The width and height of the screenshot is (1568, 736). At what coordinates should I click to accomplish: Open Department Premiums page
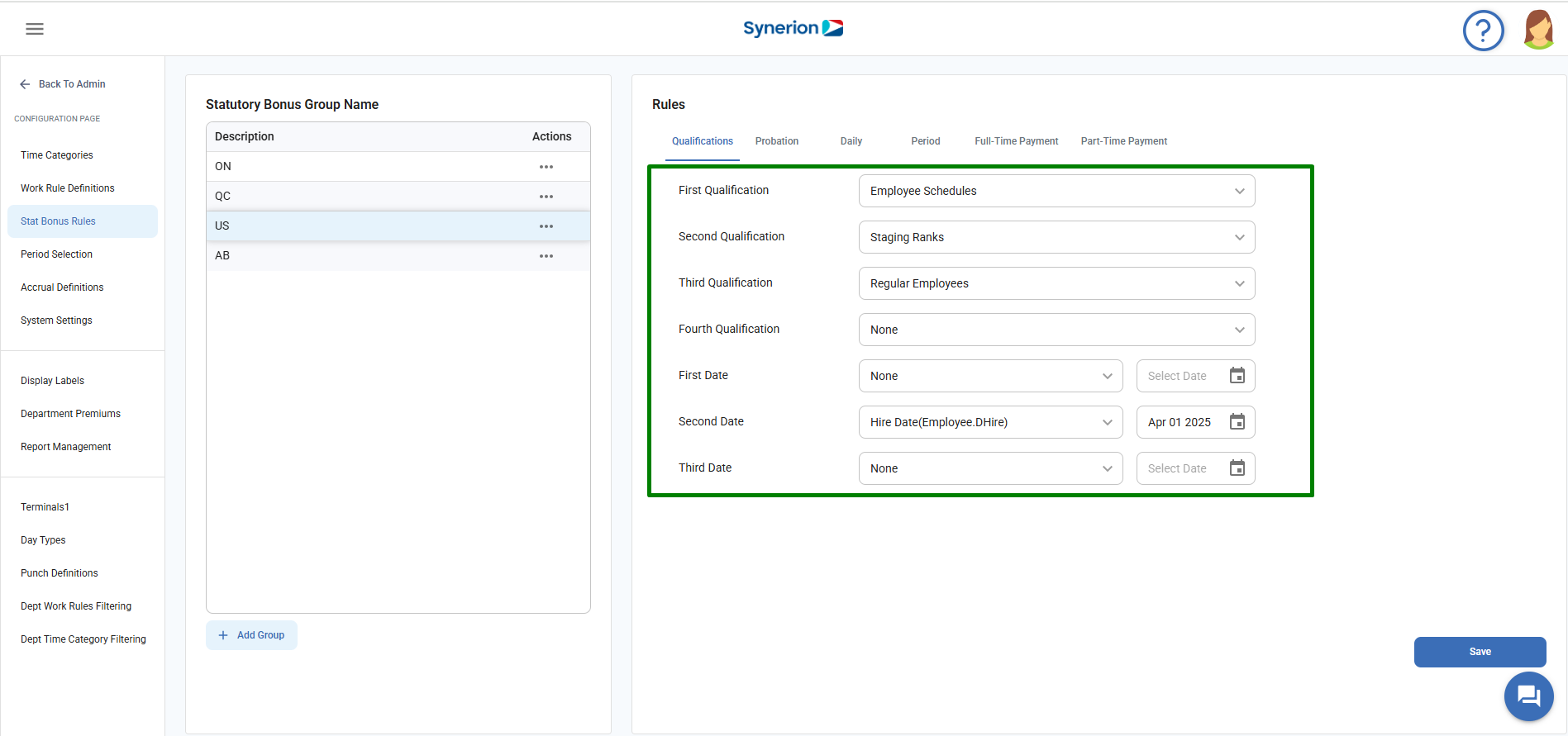[83, 414]
